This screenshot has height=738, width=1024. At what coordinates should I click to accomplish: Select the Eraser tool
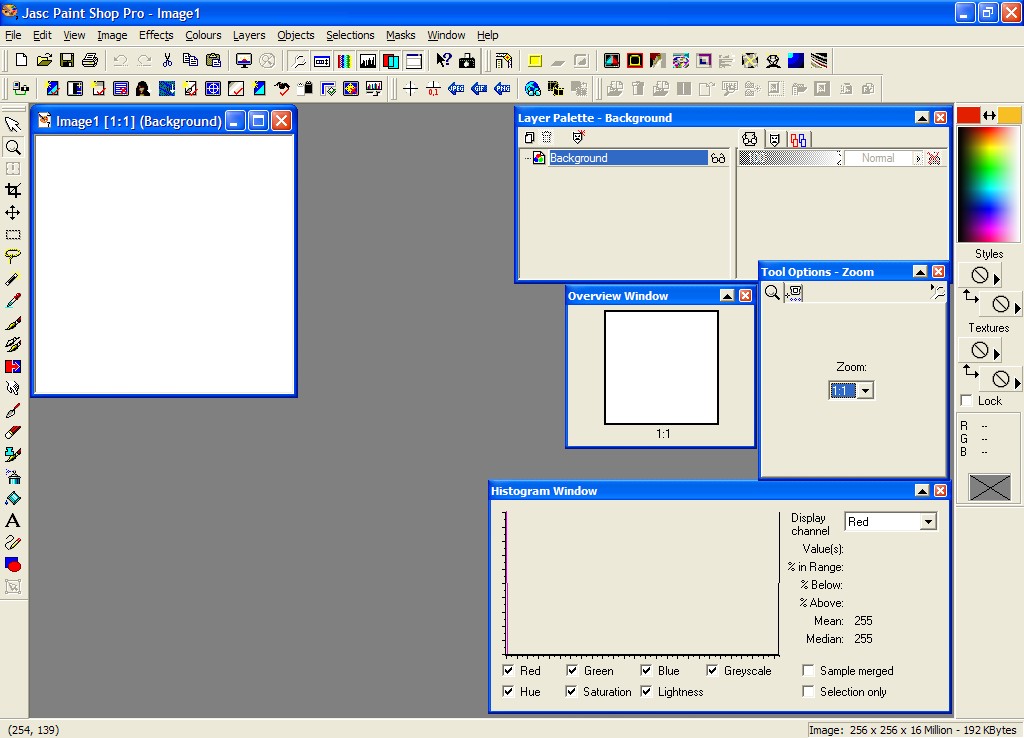pyautogui.click(x=12, y=432)
